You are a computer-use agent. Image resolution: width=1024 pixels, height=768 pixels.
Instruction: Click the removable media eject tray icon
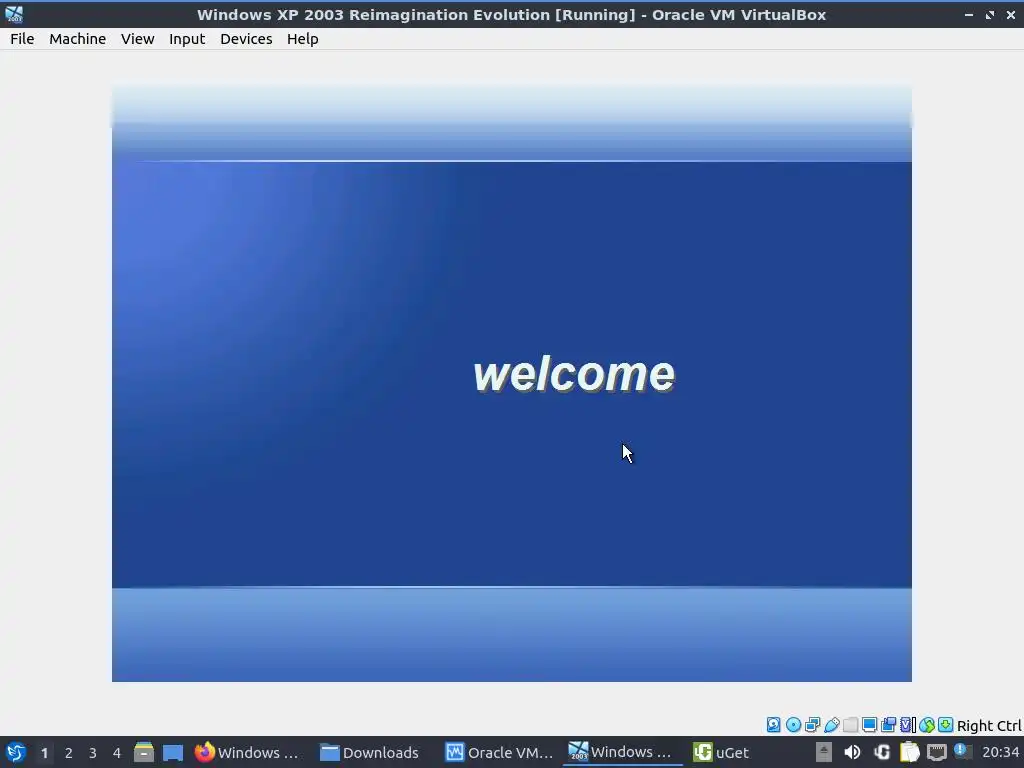point(824,752)
